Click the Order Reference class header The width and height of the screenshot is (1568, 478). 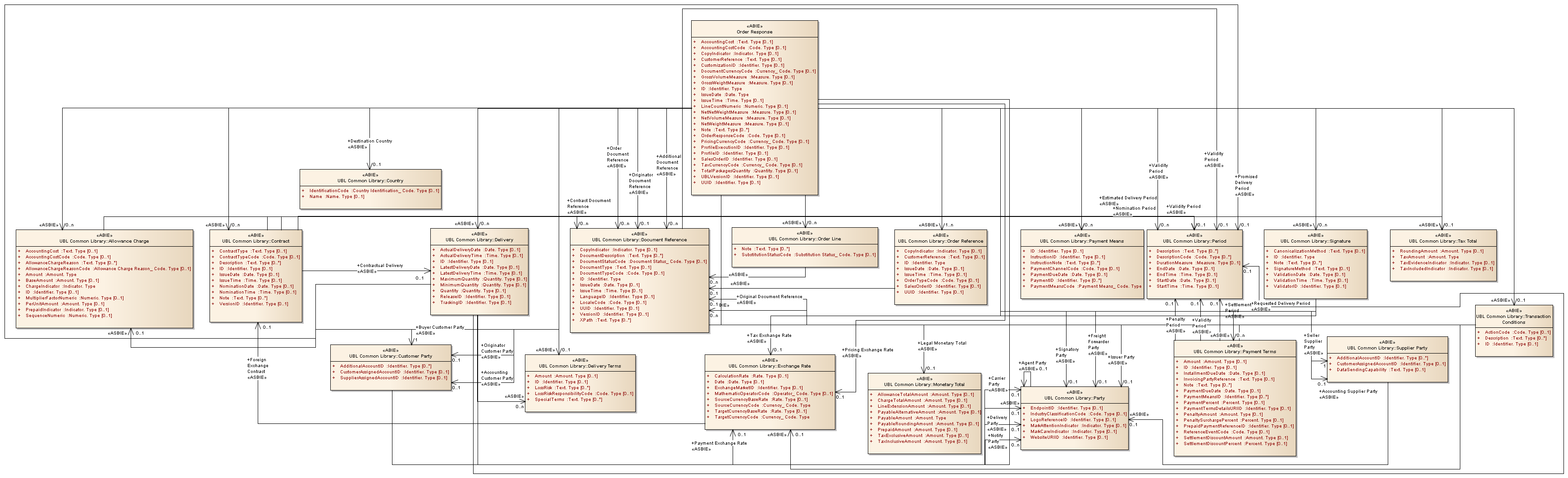point(940,241)
